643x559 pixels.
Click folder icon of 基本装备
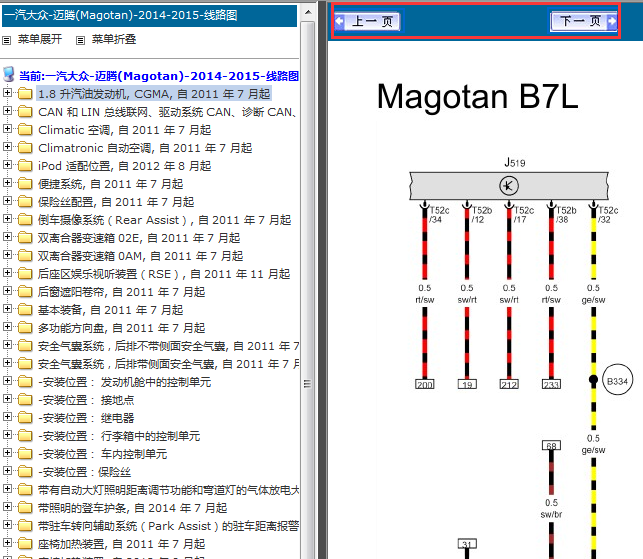pyautogui.click(x=25, y=310)
